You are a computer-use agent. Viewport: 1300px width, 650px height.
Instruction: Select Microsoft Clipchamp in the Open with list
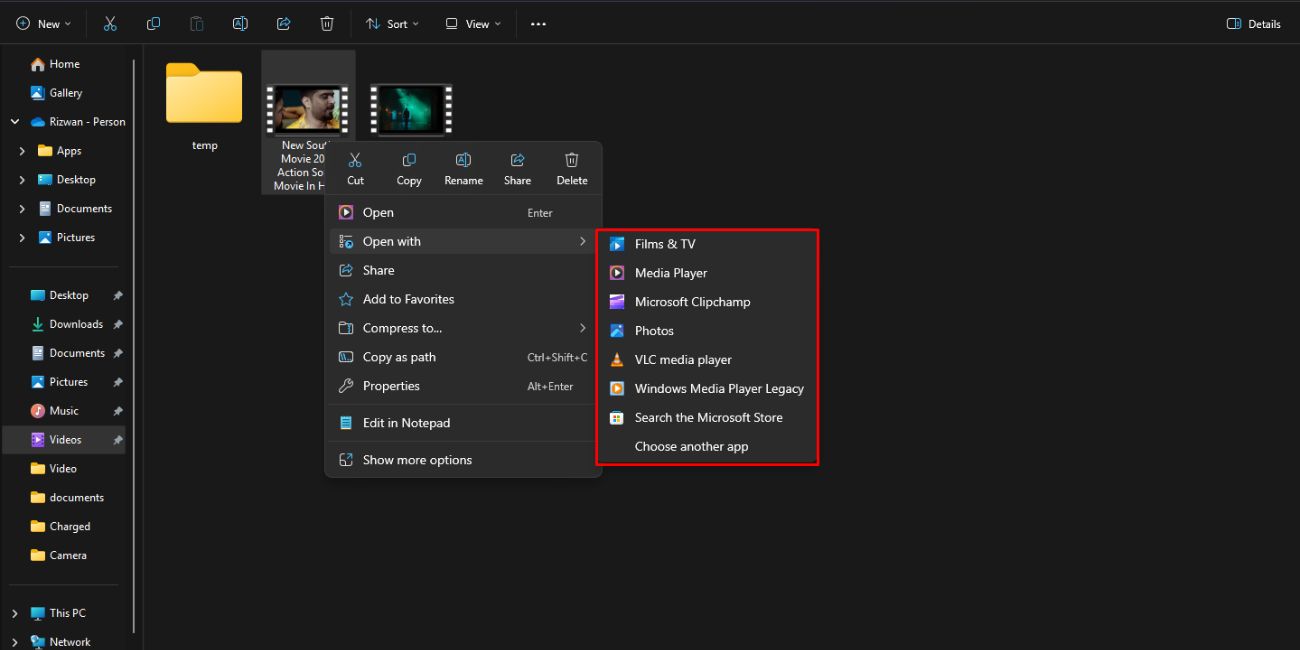[693, 301]
